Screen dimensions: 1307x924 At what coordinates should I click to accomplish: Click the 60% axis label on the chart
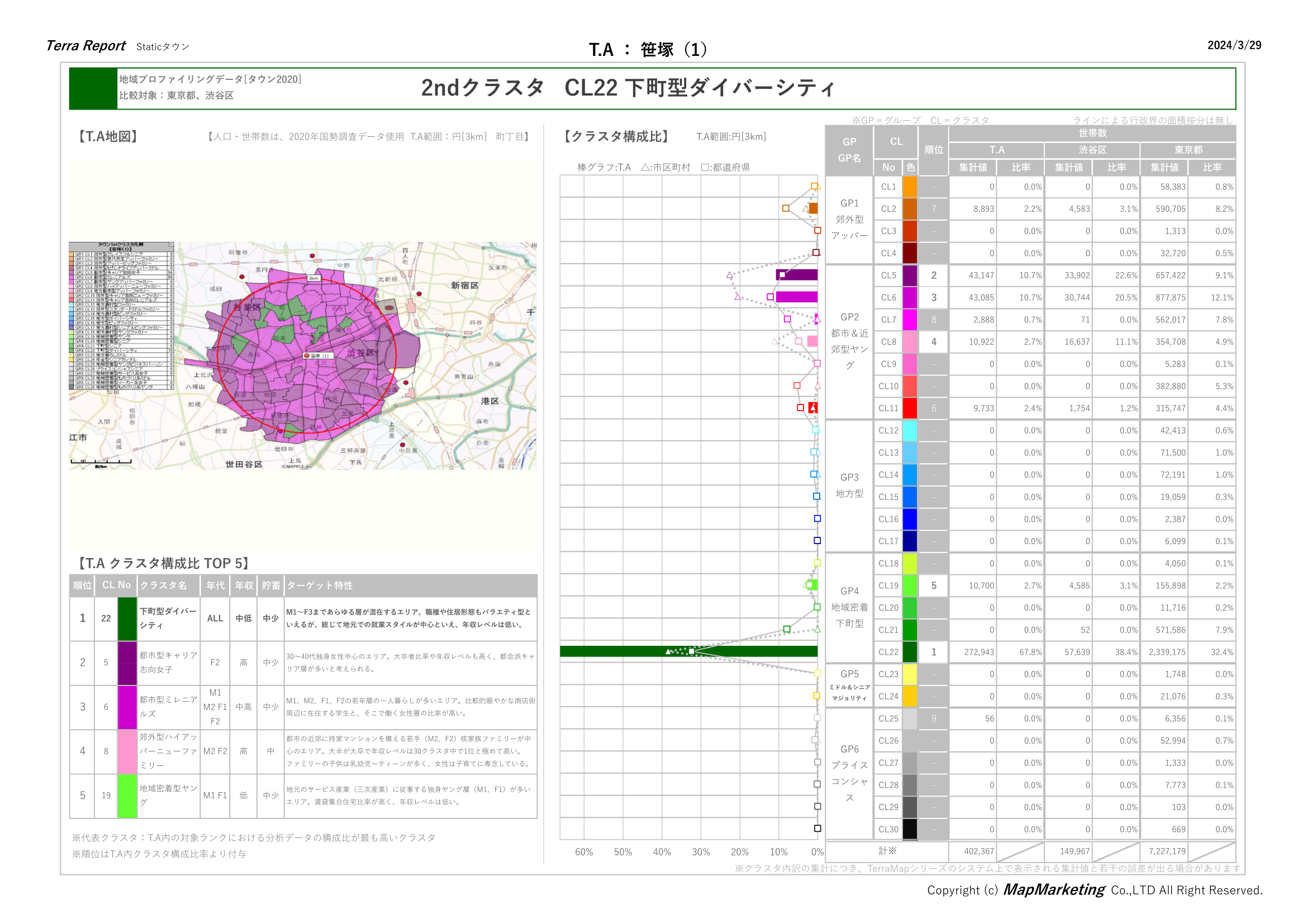[x=584, y=852]
